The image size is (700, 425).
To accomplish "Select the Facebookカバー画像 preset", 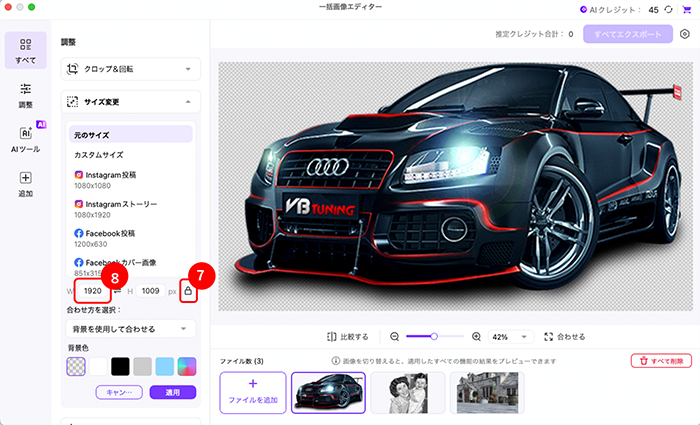I will point(131,267).
